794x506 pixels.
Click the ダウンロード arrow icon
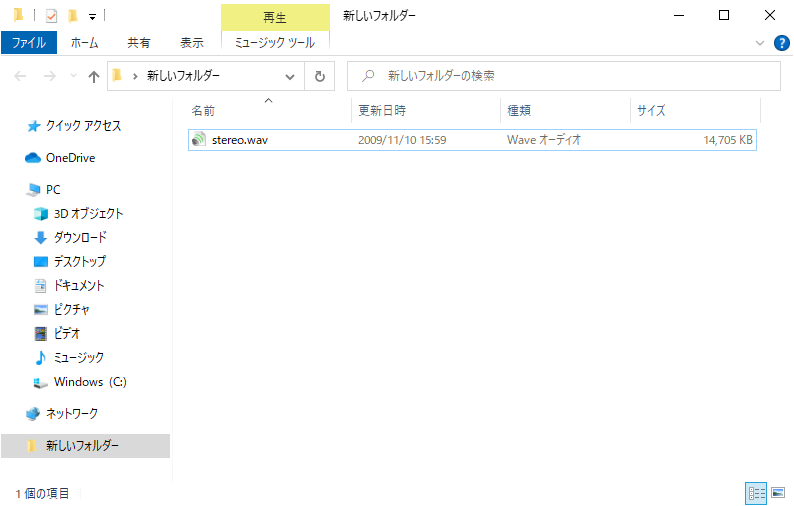41,238
